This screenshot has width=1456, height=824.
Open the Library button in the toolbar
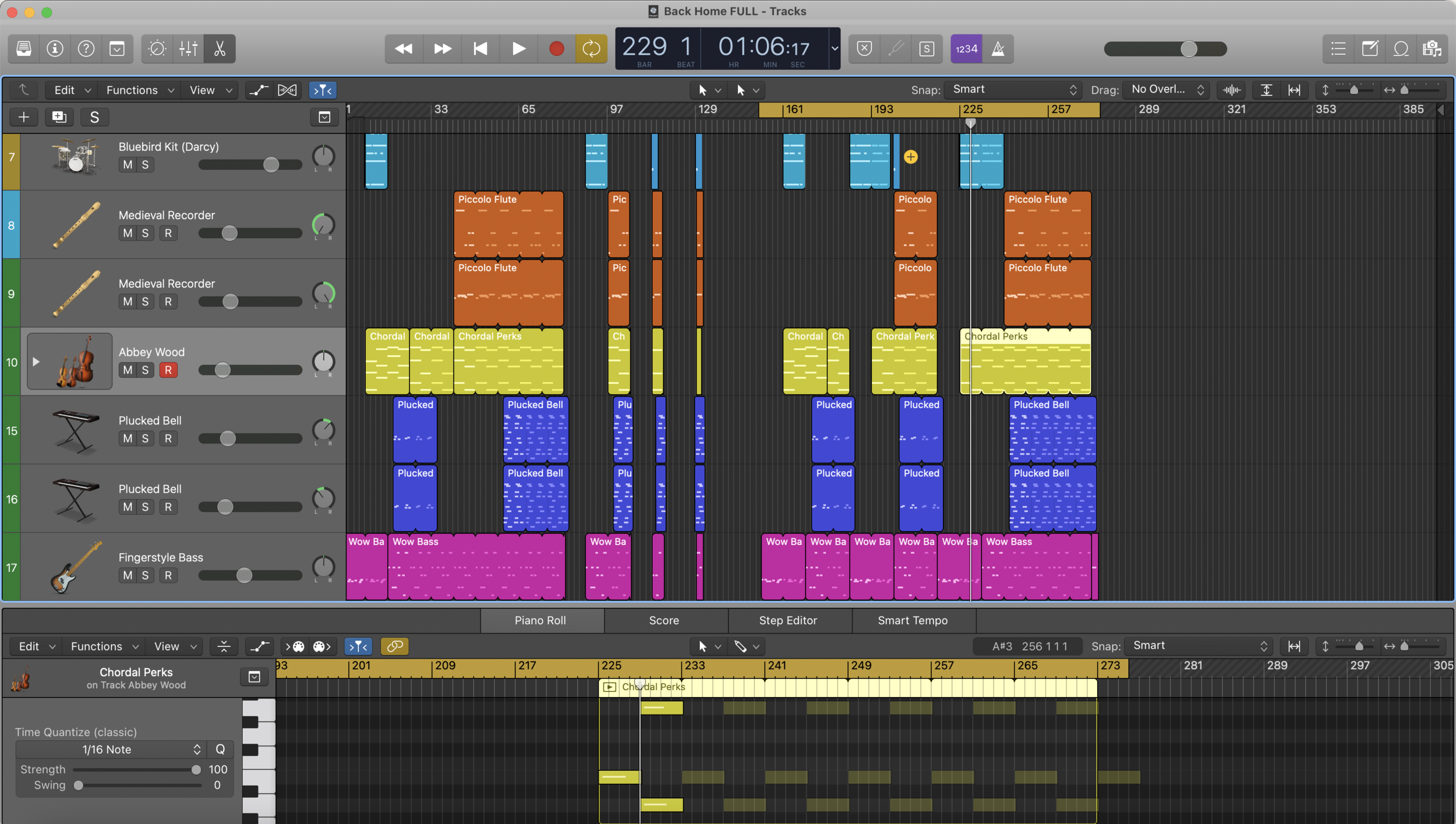tap(24, 49)
